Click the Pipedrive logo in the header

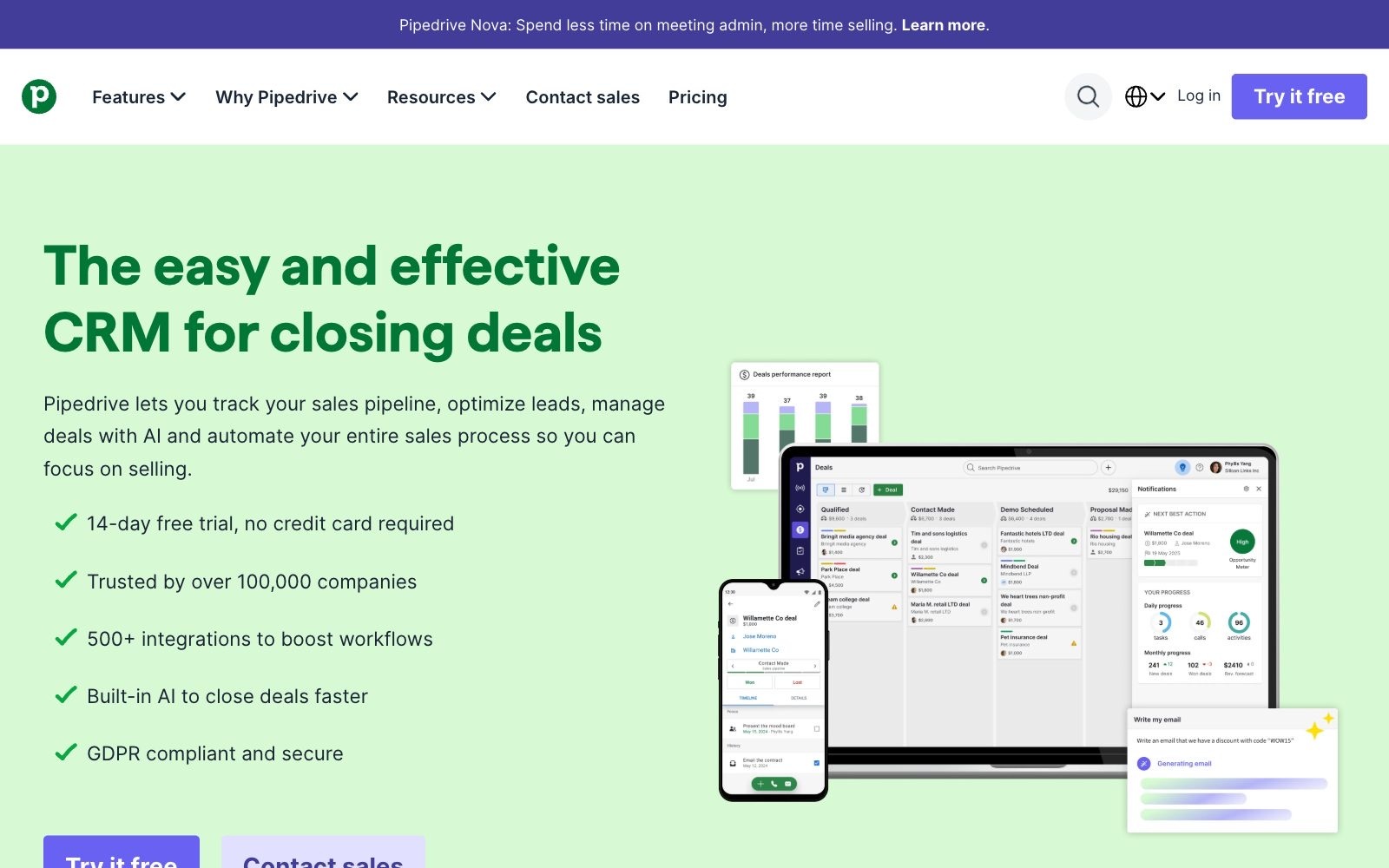pyautogui.click(x=39, y=96)
